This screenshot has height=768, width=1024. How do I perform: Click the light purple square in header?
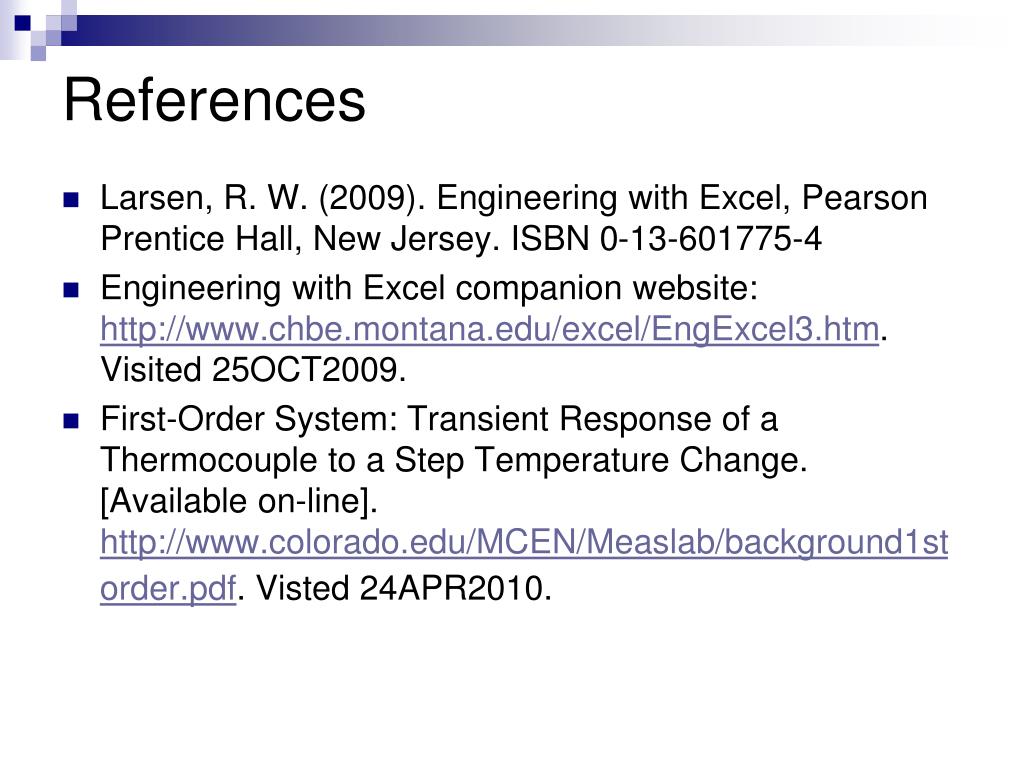[x=38, y=53]
